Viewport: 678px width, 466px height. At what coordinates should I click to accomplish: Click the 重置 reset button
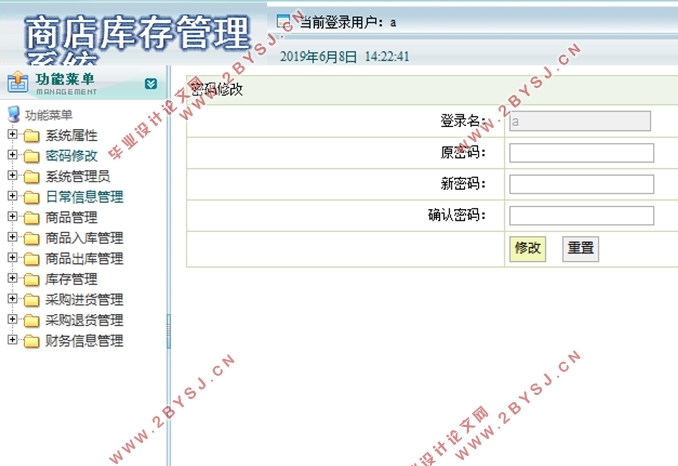580,249
